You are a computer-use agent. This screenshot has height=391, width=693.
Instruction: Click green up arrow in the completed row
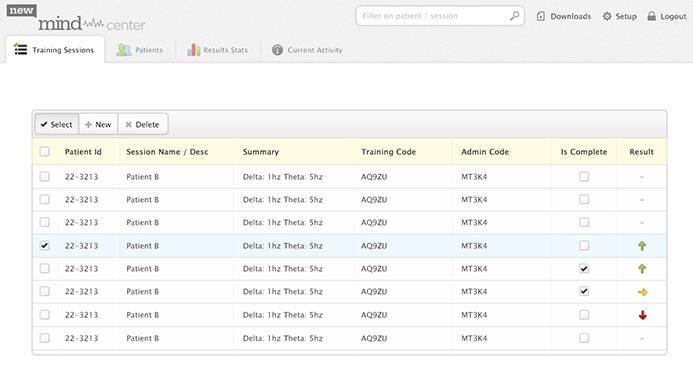[642, 269]
